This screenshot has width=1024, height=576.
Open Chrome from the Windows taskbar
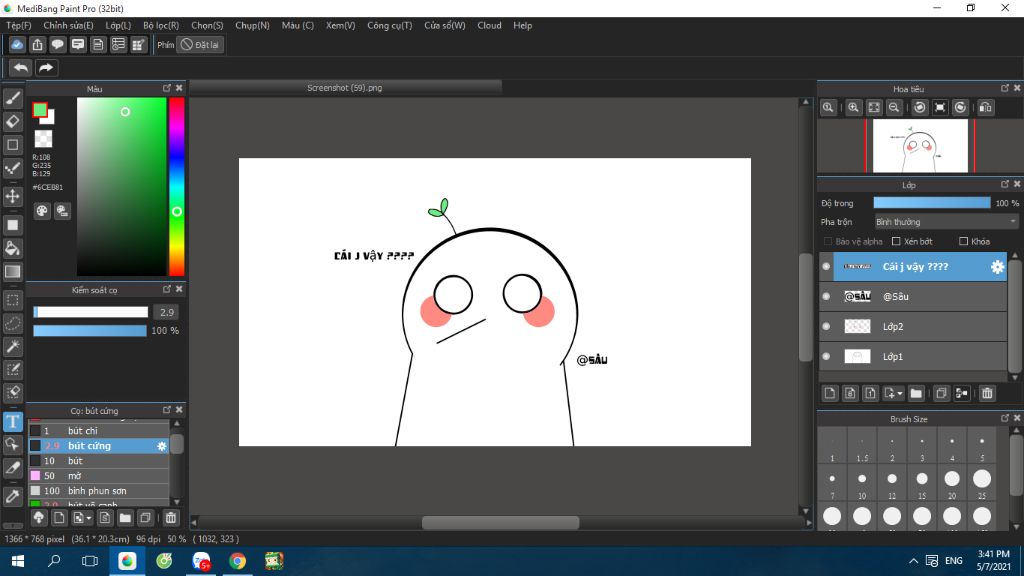238,561
